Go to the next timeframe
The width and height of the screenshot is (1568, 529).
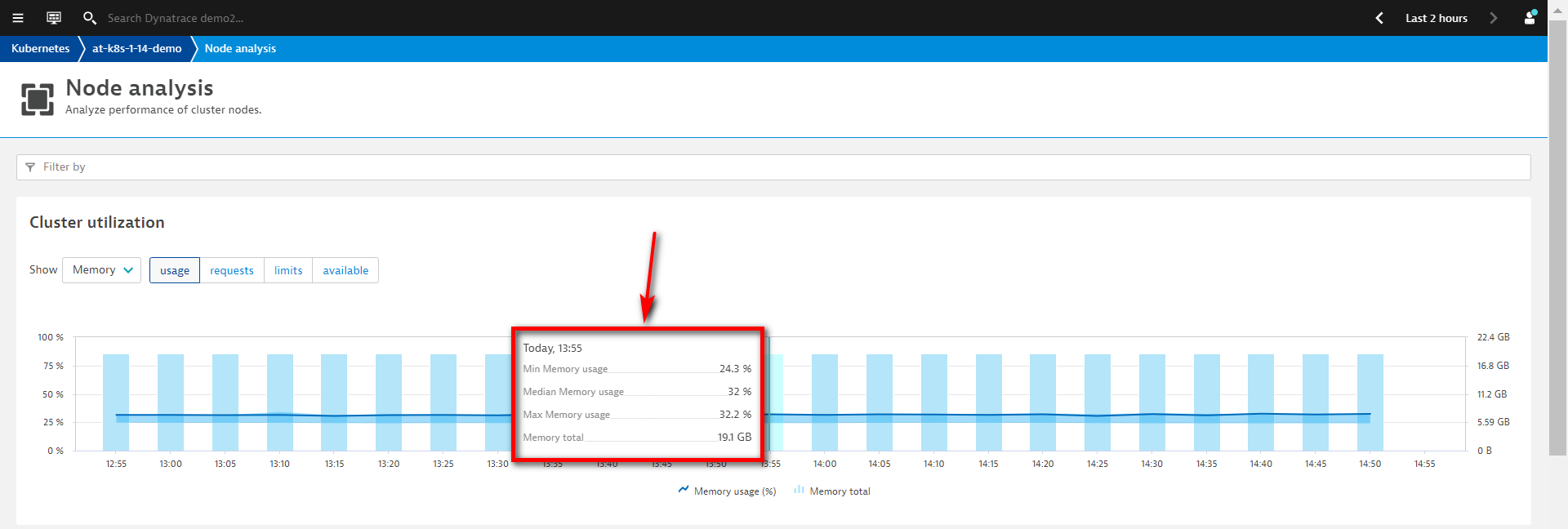tap(1494, 18)
